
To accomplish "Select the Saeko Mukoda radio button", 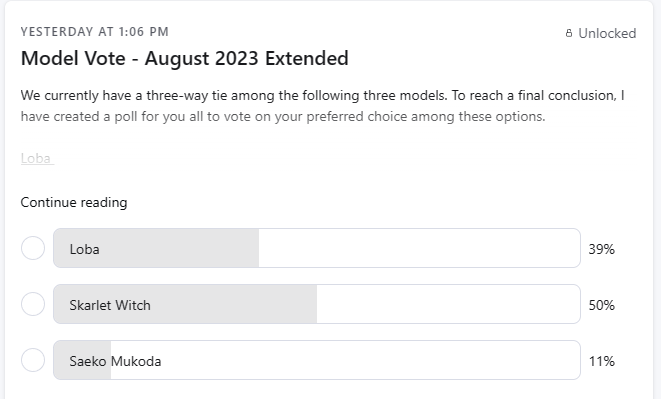I will point(33,360).
